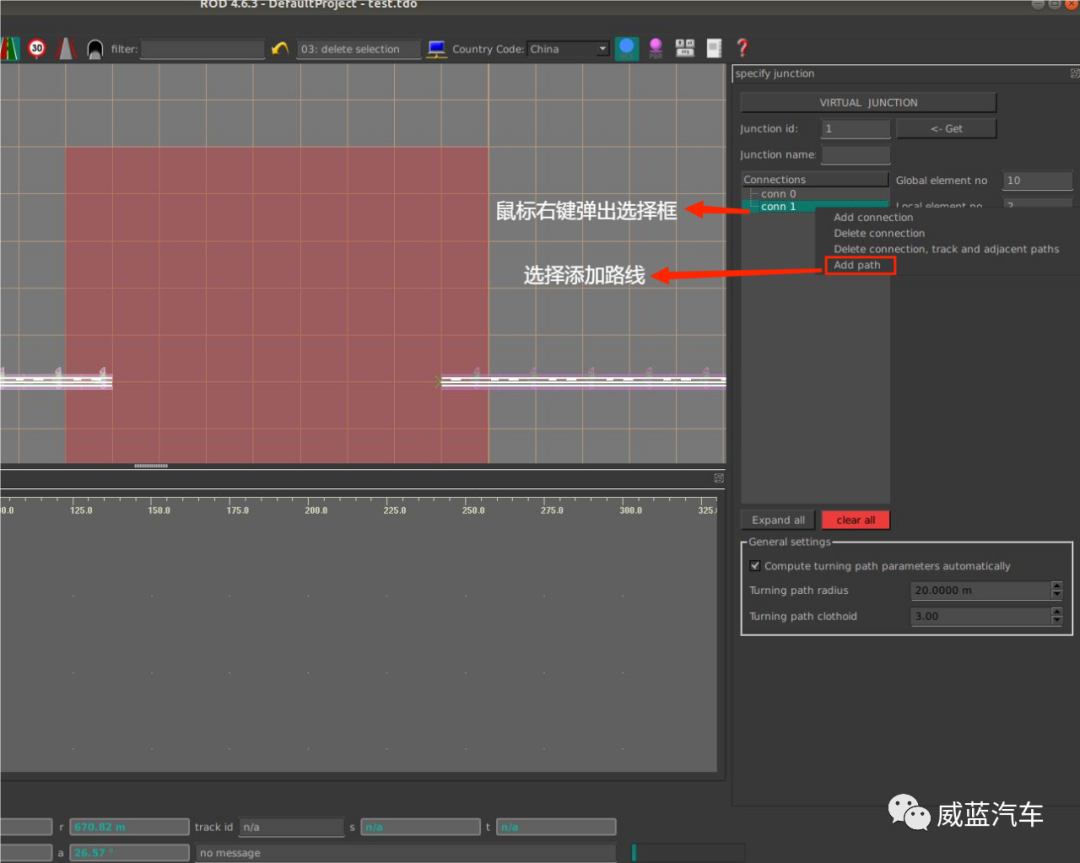Select conn 0 in Connections tree
Image resolution: width=1080 pixels, height=863 pixels.
tap(778, 194)
